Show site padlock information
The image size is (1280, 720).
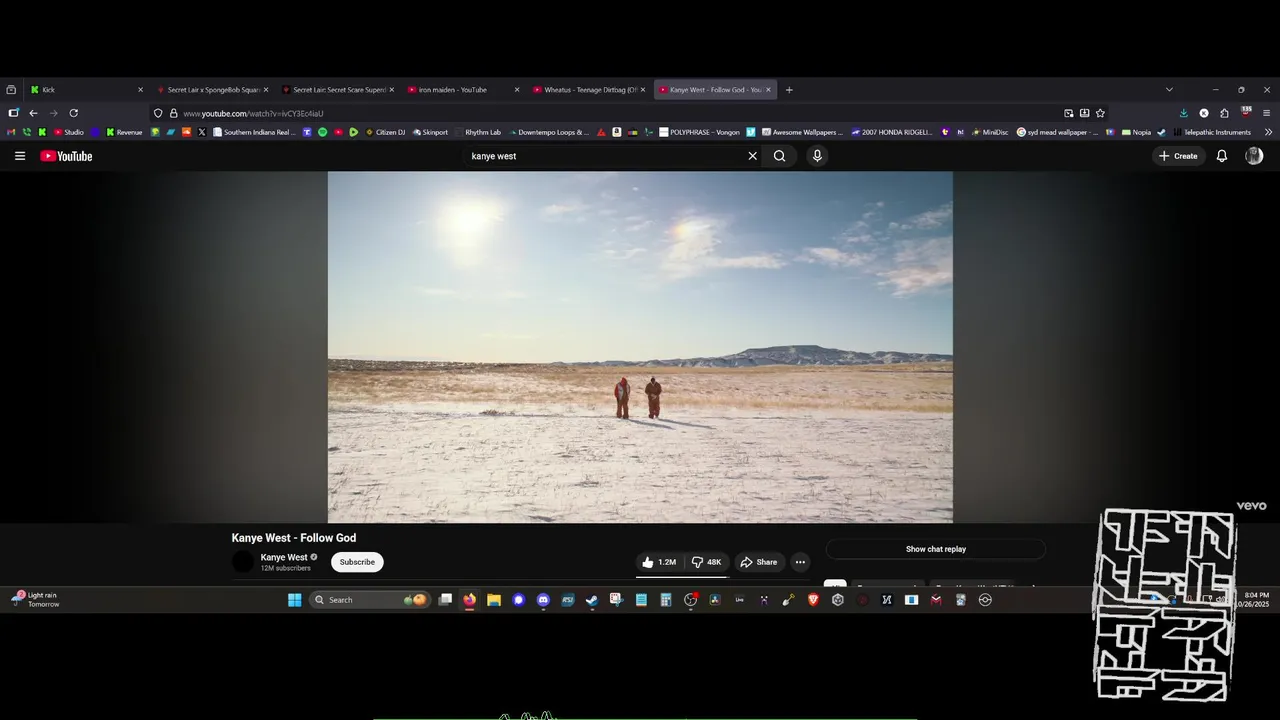[173, 113]
